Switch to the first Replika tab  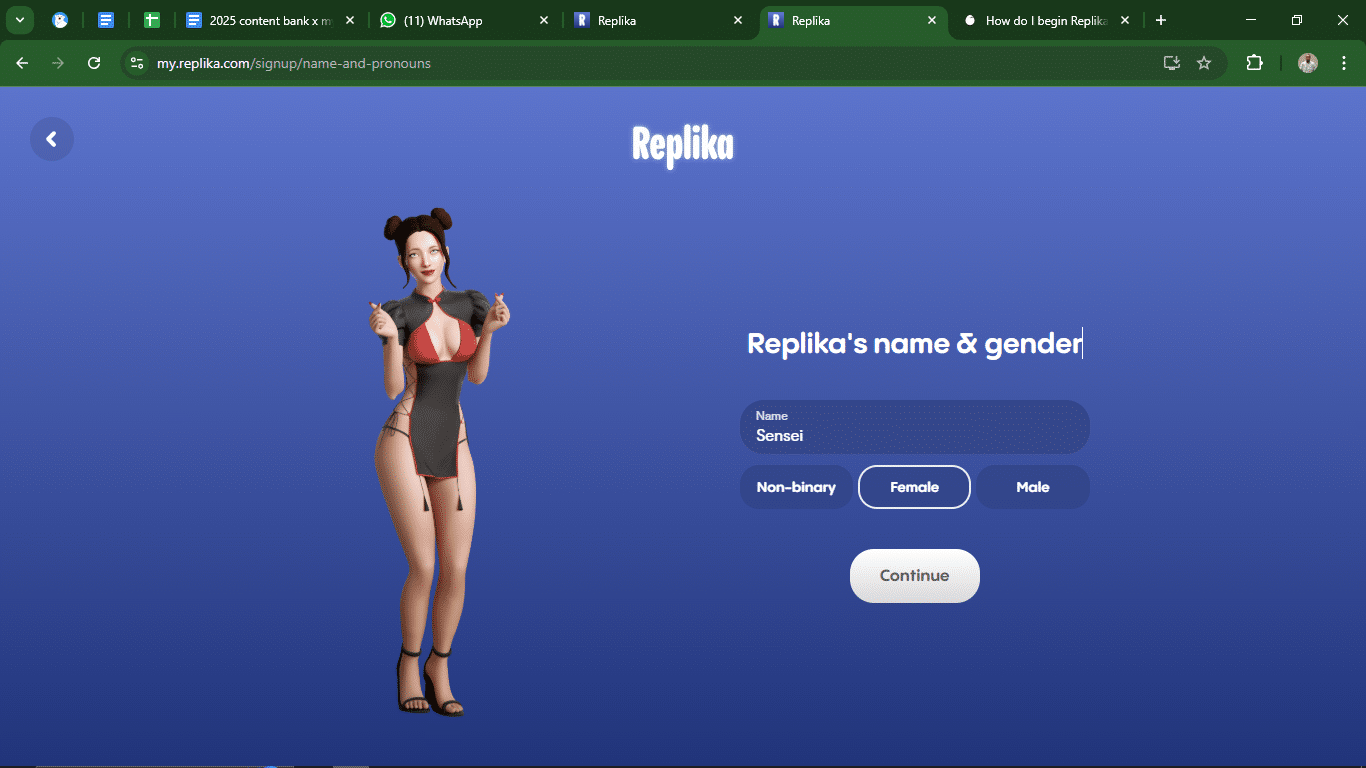[659, 20]
